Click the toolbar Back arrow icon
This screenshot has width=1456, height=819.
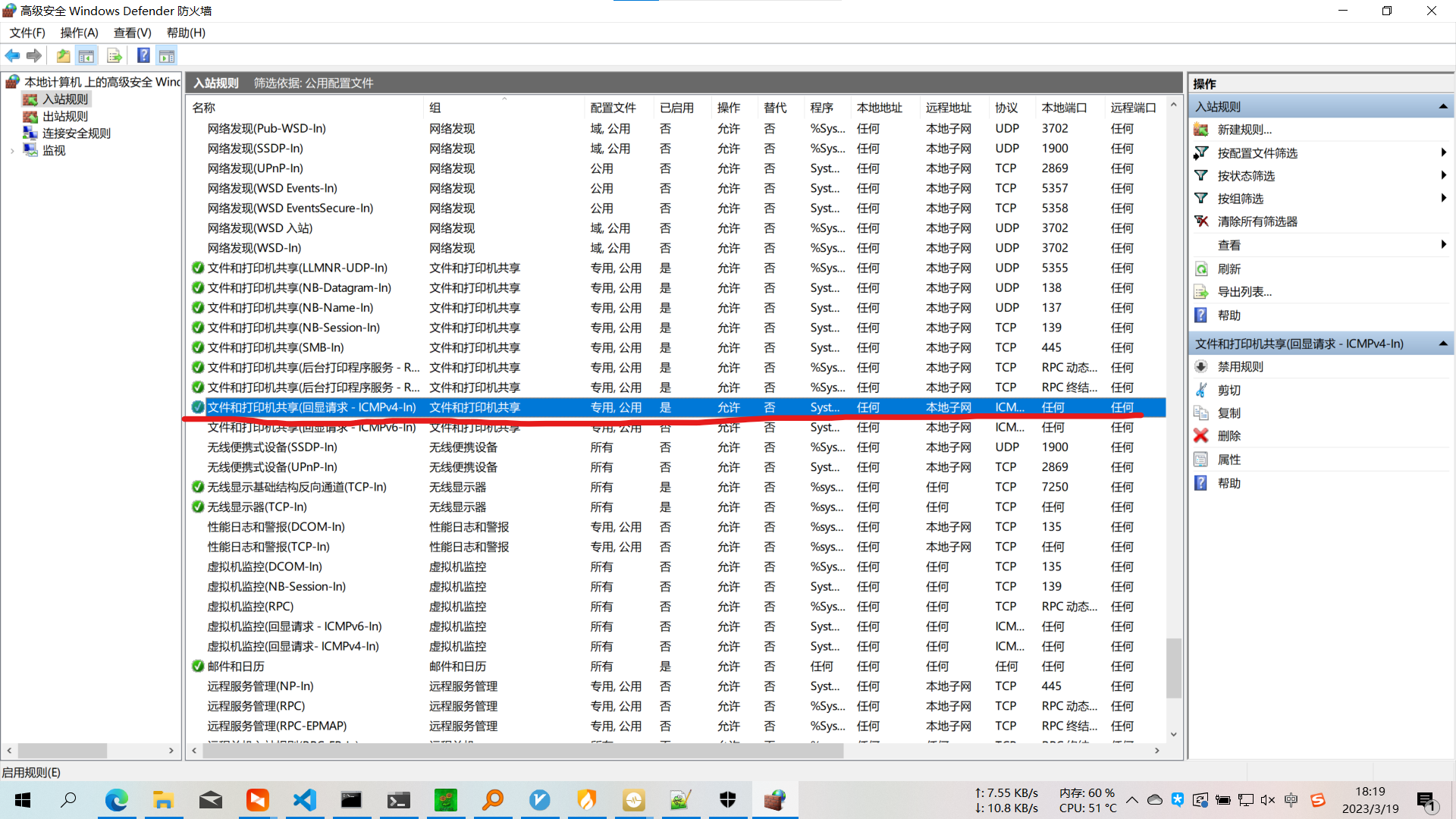[12, 55]
